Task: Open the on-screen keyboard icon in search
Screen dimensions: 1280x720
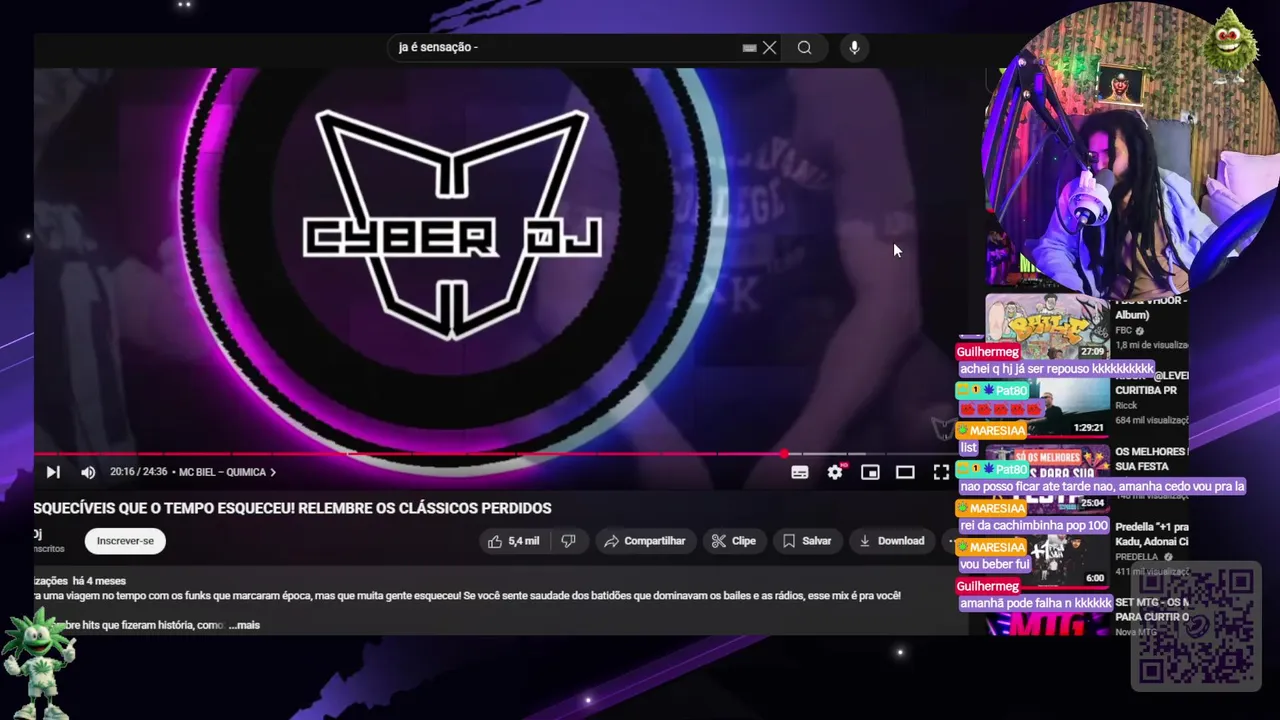Action: (749, 48)
